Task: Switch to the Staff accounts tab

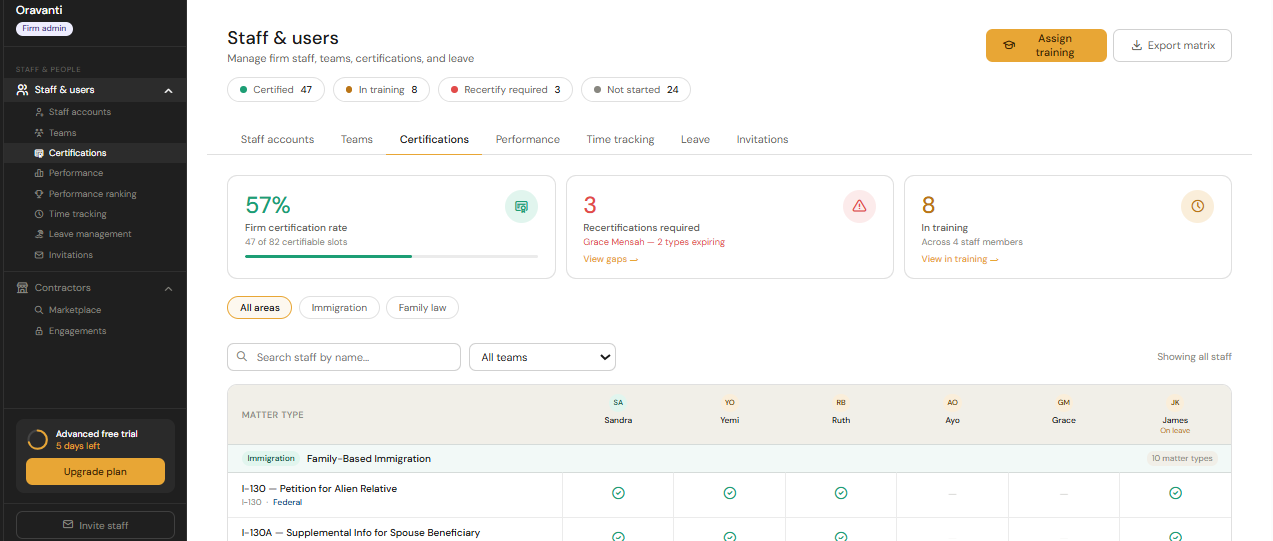Action: tap(277, 139)
